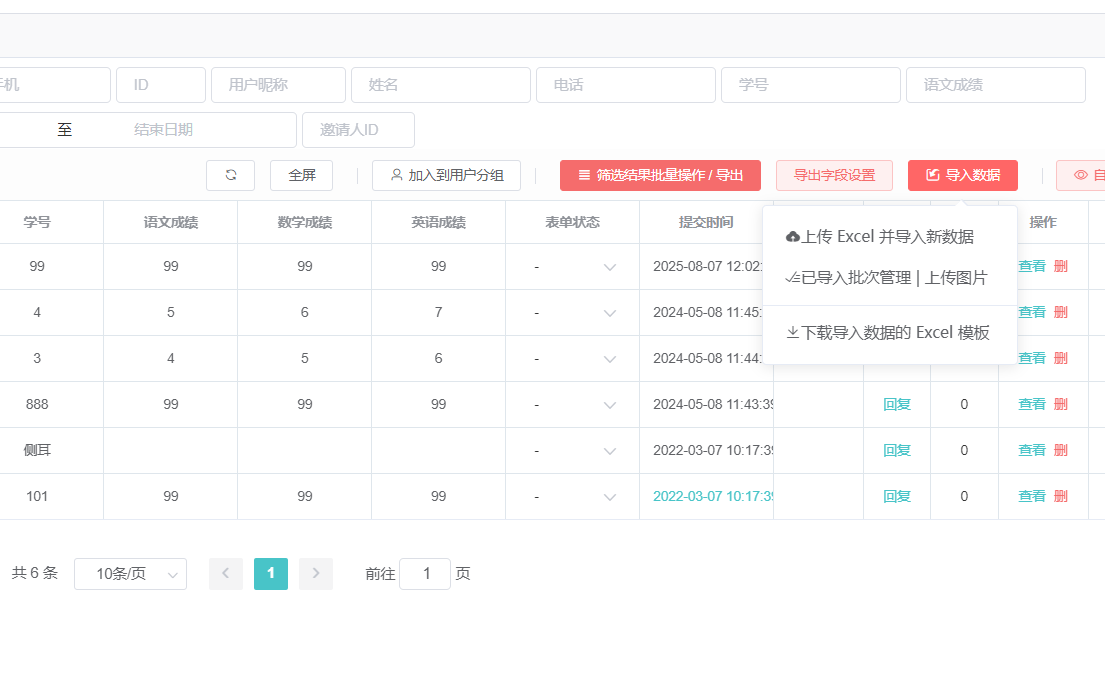Choose 下载导入数据的 Excel 模板
The height and width of the screenshot is (682, 1105).
[888, 333]
